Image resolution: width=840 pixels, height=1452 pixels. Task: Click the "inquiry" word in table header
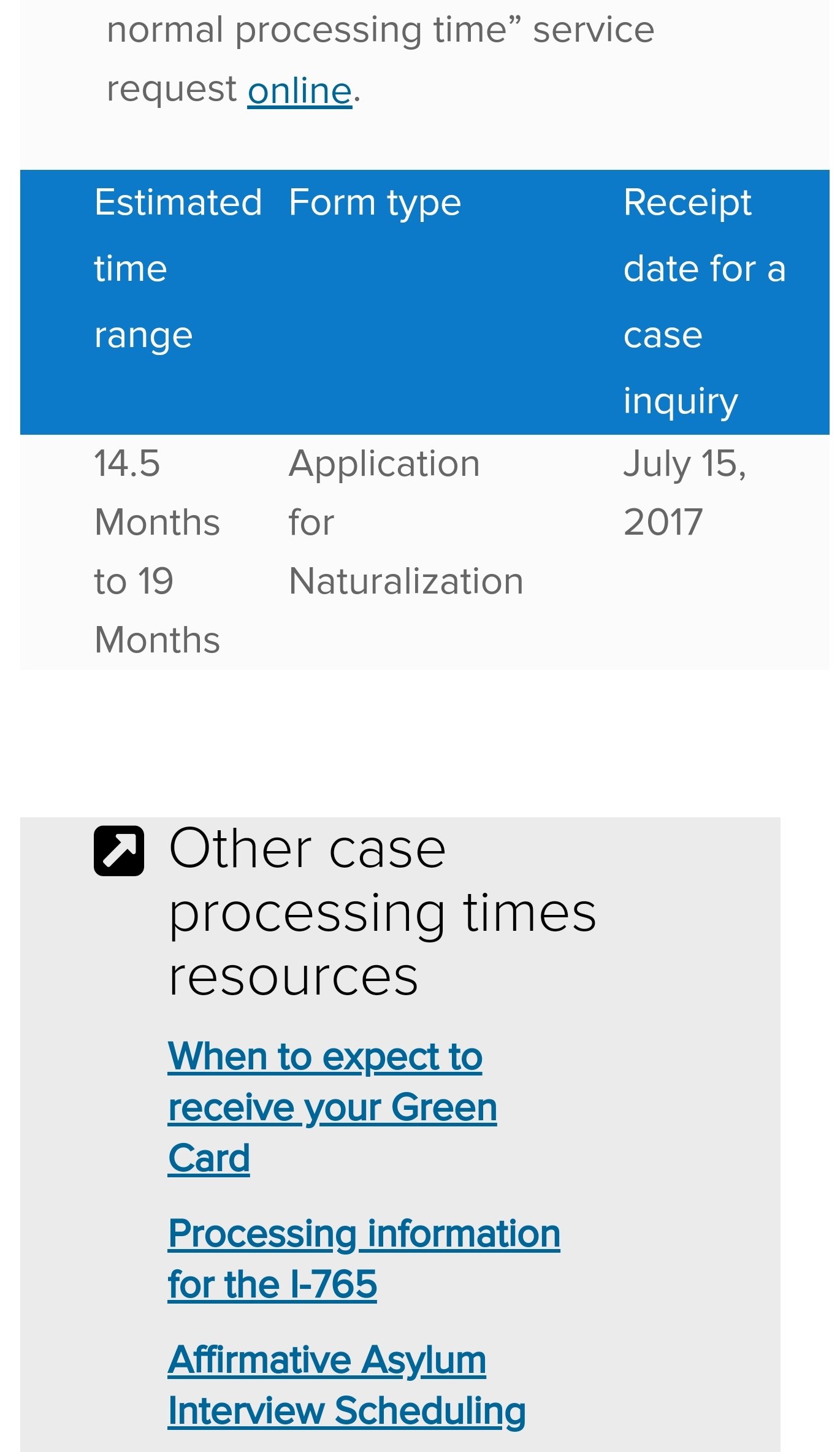click(x=681, y=402)
